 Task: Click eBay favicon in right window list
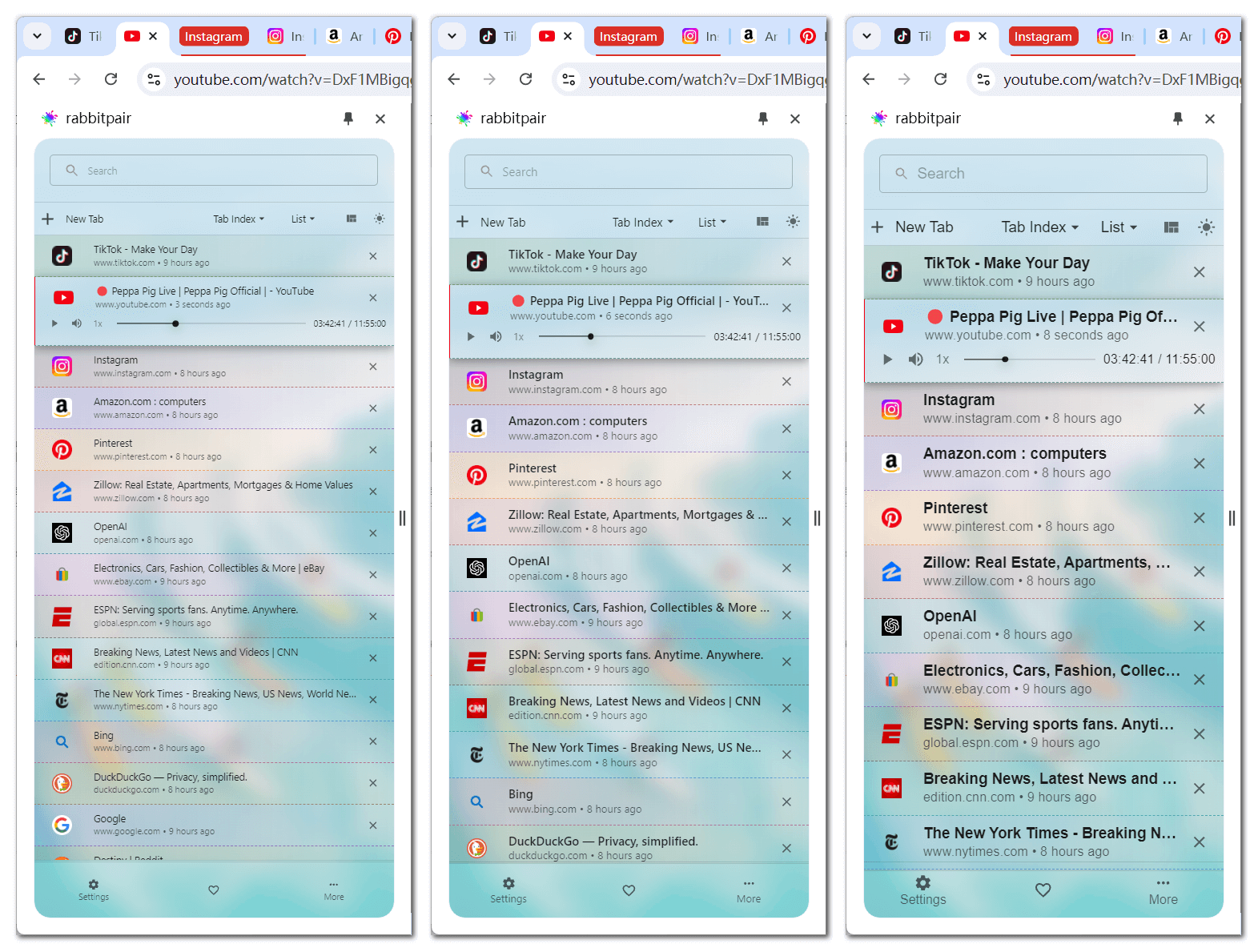pyautogui.click(x=891, y=680)
